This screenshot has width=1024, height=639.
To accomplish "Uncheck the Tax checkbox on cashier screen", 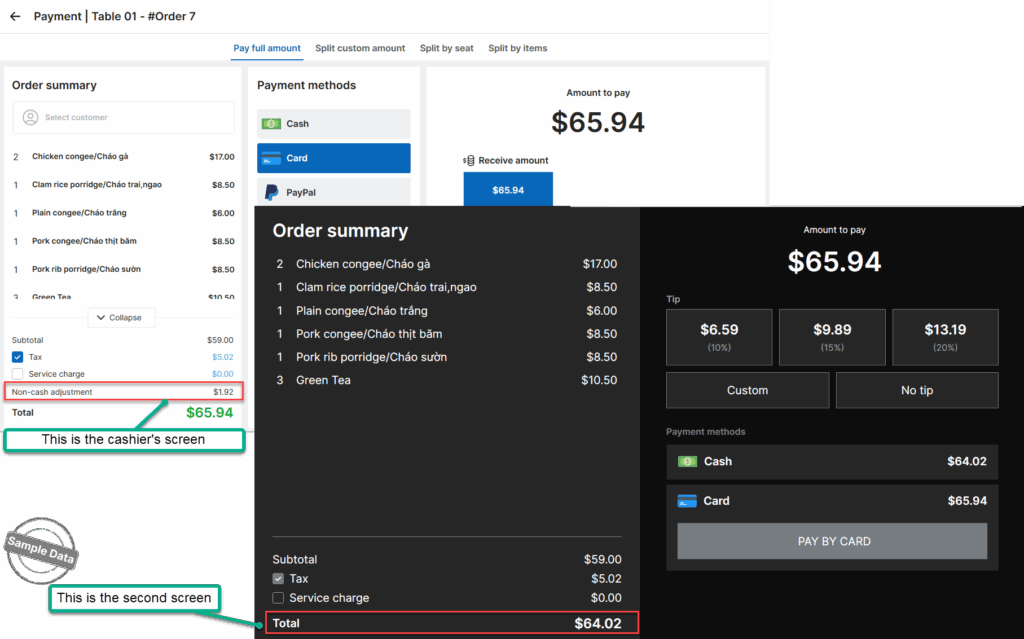I will (18, 357).
